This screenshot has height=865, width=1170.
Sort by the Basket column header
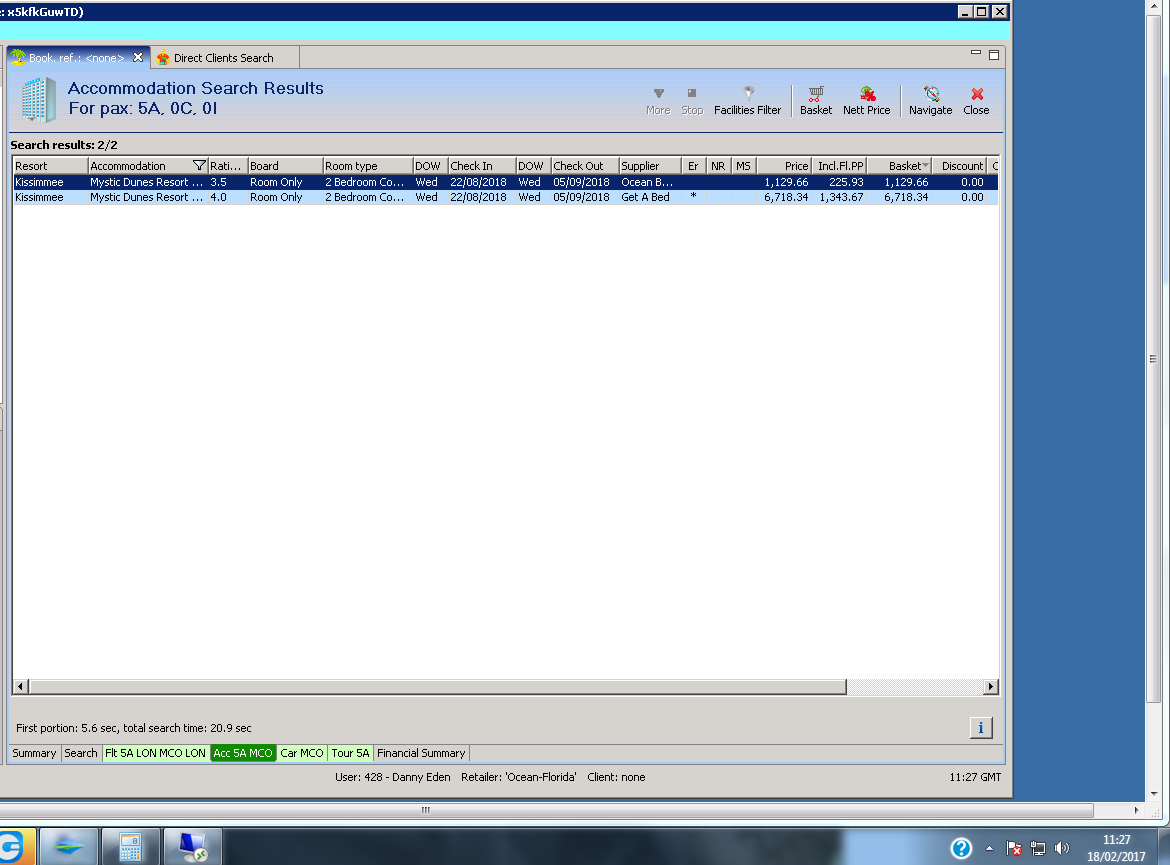coord(899,166)
